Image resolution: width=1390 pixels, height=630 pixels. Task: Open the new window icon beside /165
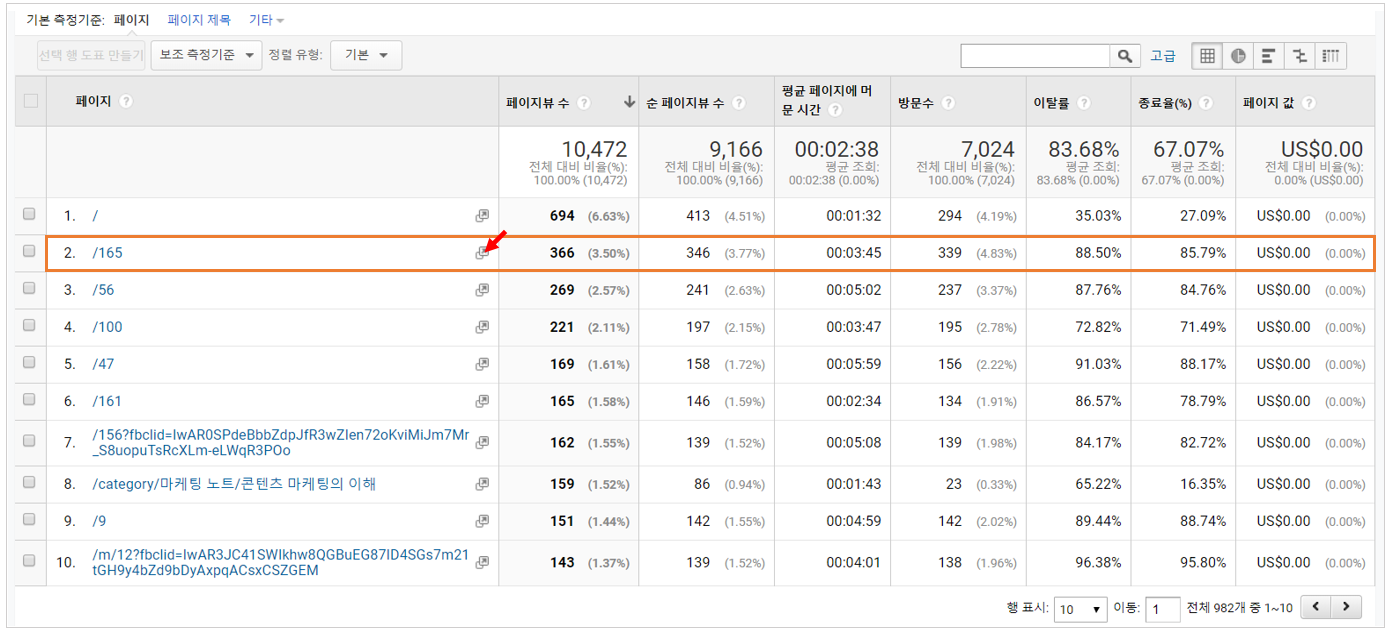coord(482,253)
